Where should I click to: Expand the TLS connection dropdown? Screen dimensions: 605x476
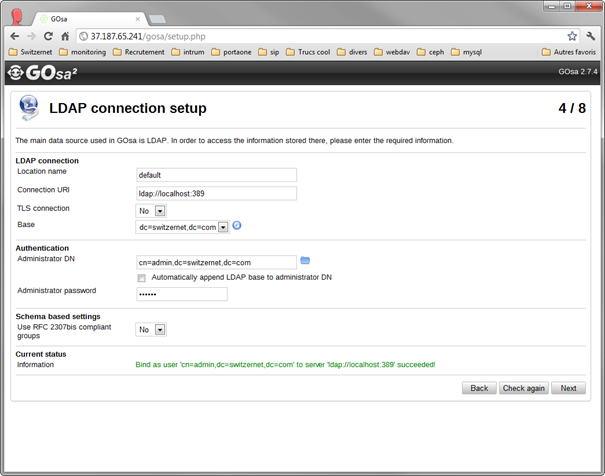[151, 211]
